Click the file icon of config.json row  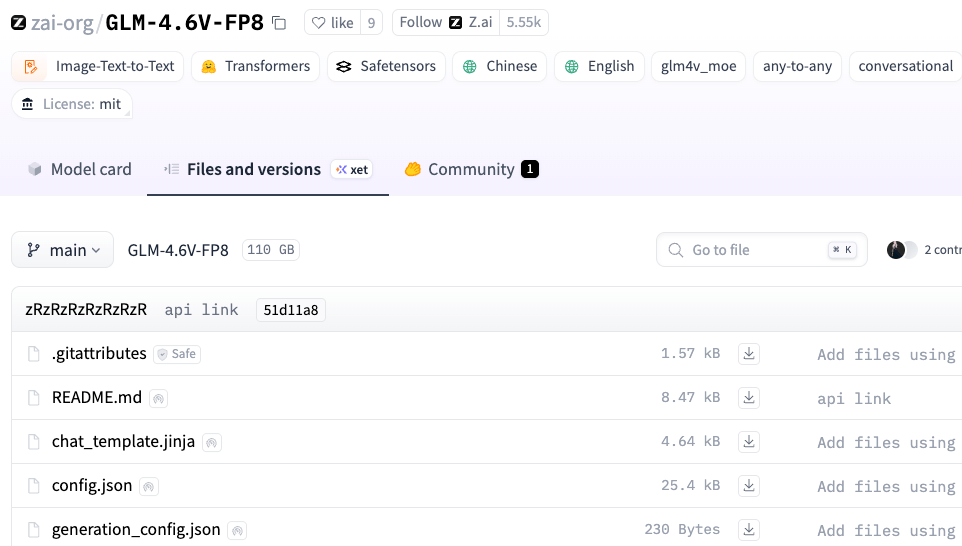34,486
